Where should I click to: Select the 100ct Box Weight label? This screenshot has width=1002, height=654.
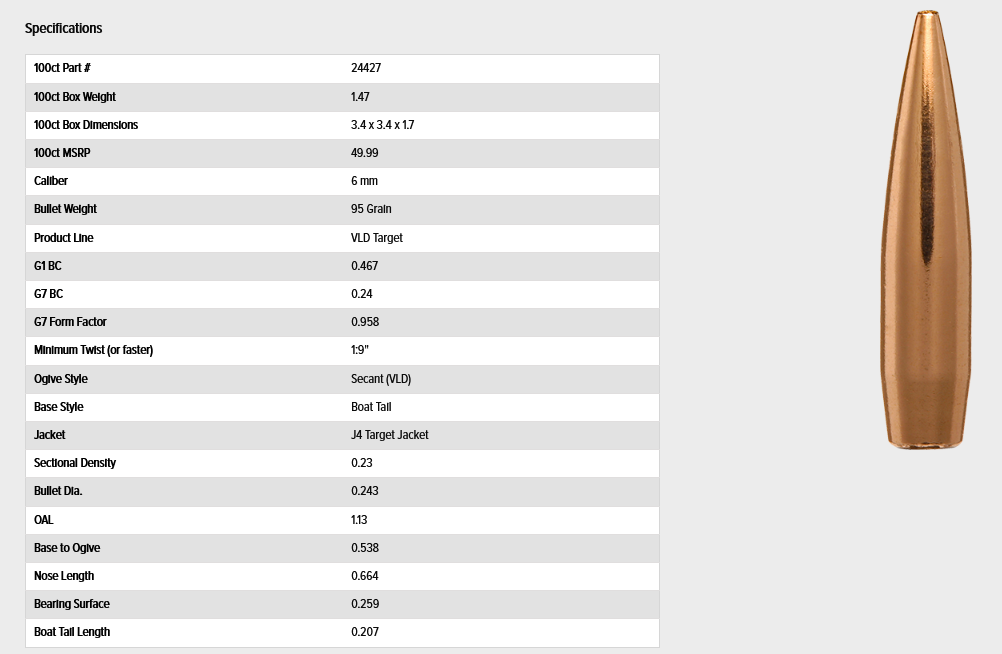point(75,97)
